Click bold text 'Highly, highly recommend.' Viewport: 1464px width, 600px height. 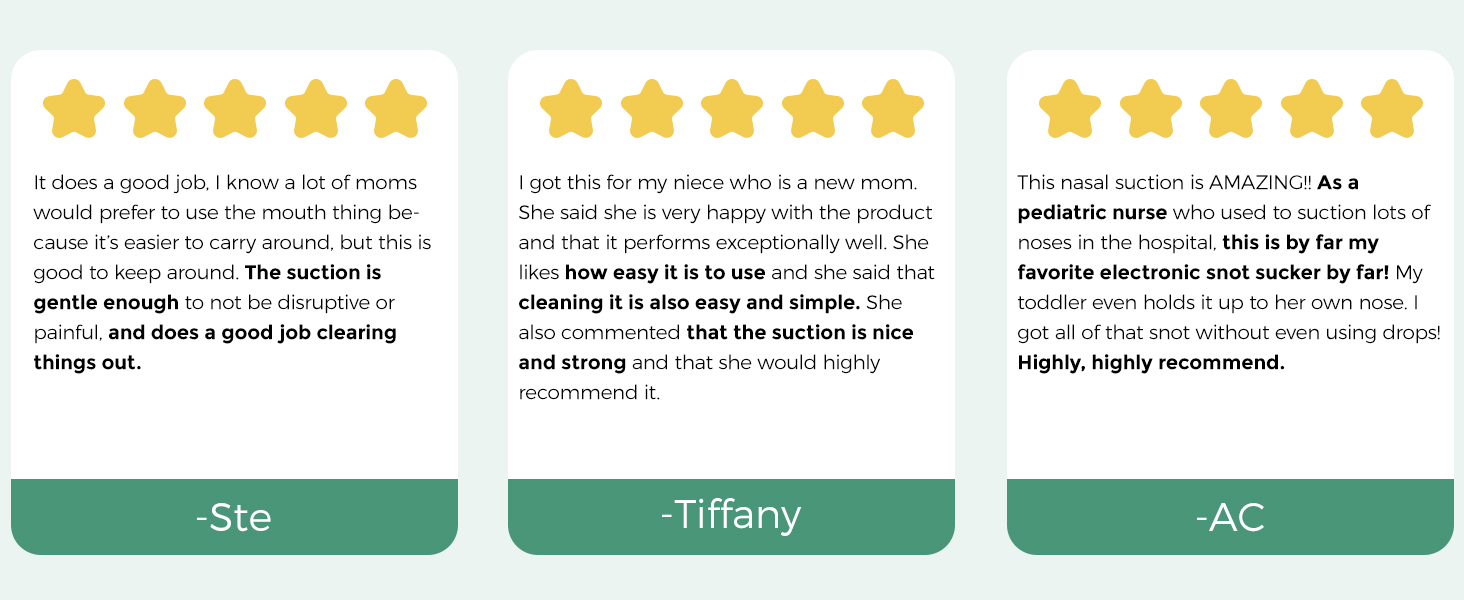(x=1151, y=362)
